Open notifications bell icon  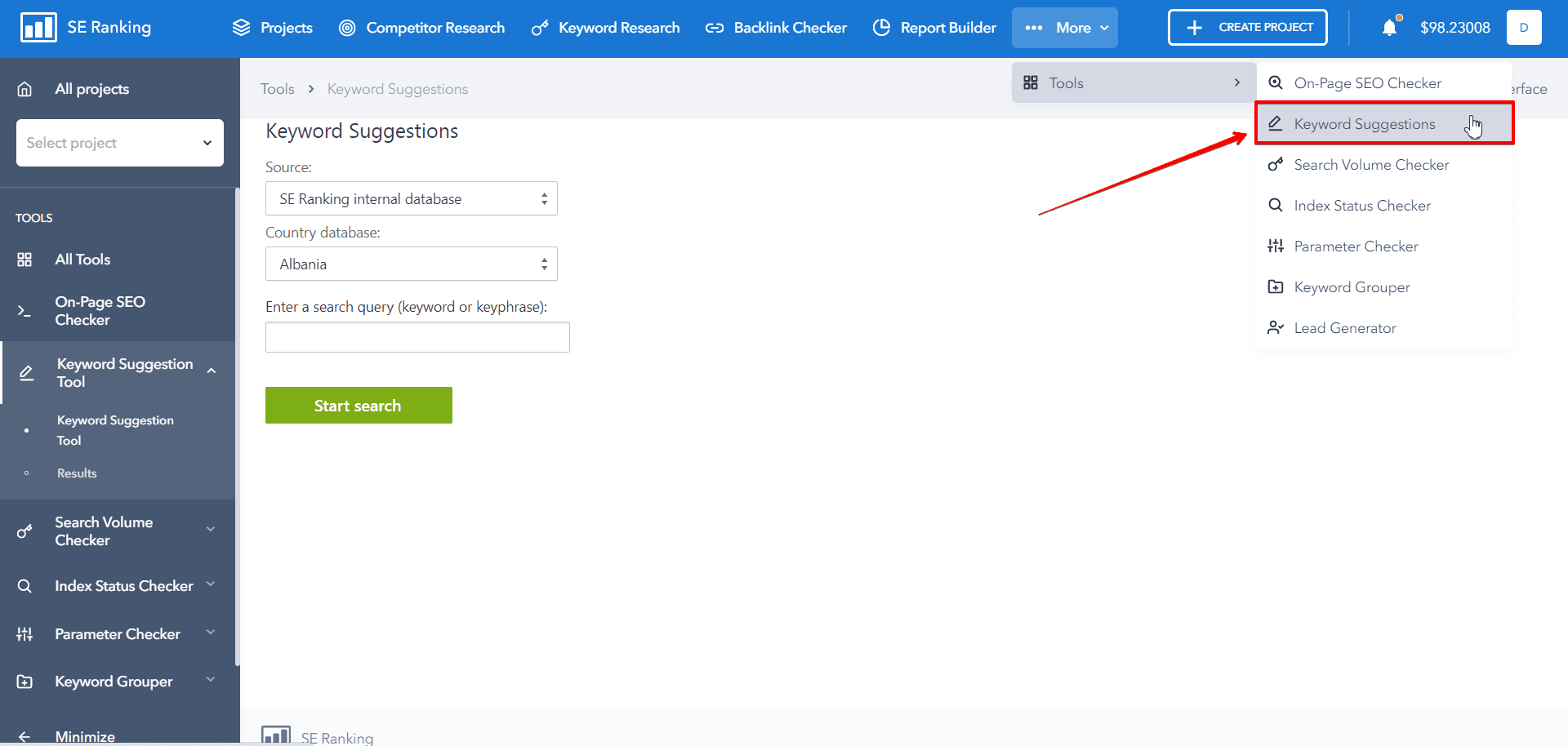click(x=1390, y=28)
